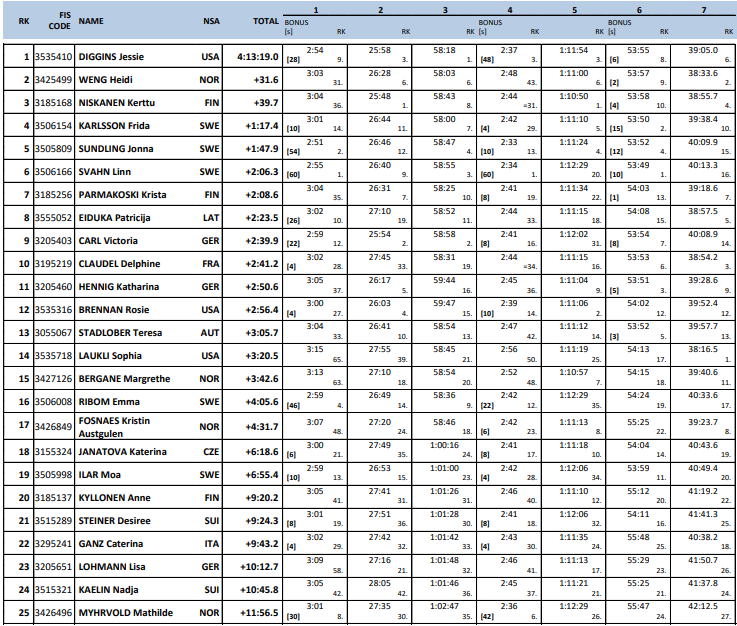Screen dimensions: 737x626
Task: Click stage 5 time 1:10:50 for Niskanen
Action: [x=573, y=96]
